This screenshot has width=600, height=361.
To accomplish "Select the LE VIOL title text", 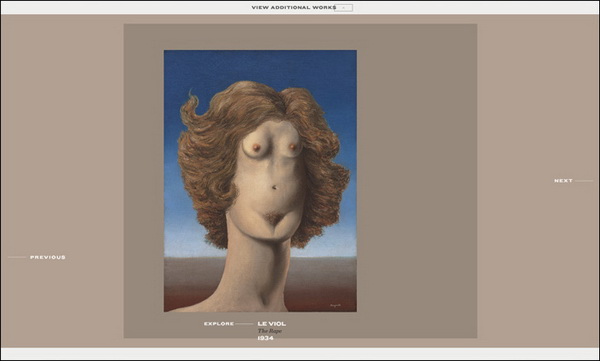I will (272, 324).
